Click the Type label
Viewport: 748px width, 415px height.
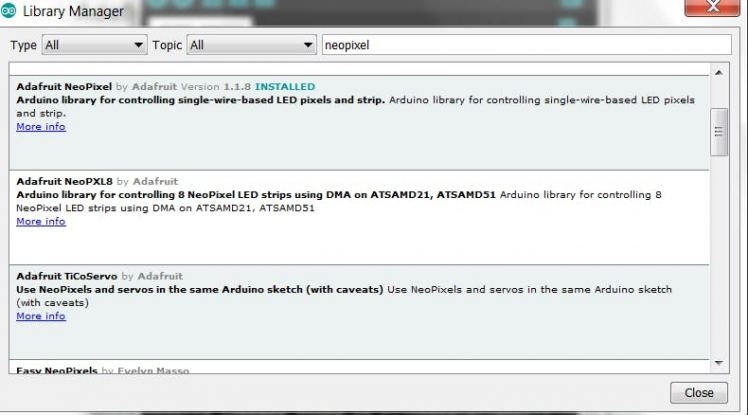tap(23, 45)
